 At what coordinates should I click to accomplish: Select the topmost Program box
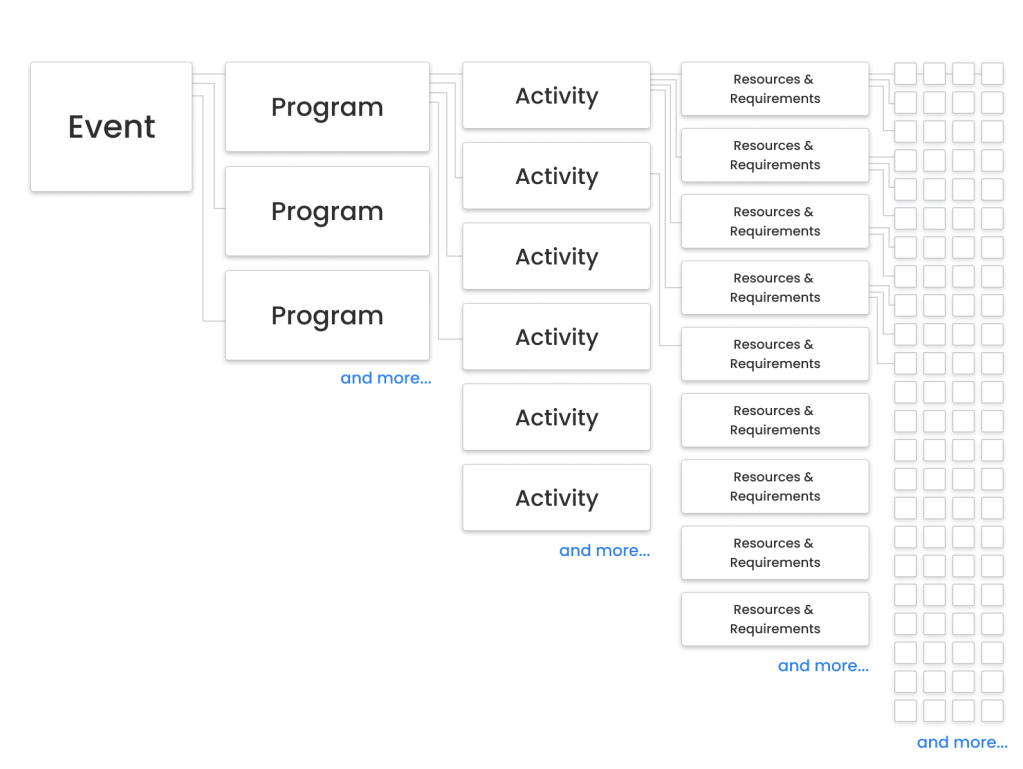327,107
